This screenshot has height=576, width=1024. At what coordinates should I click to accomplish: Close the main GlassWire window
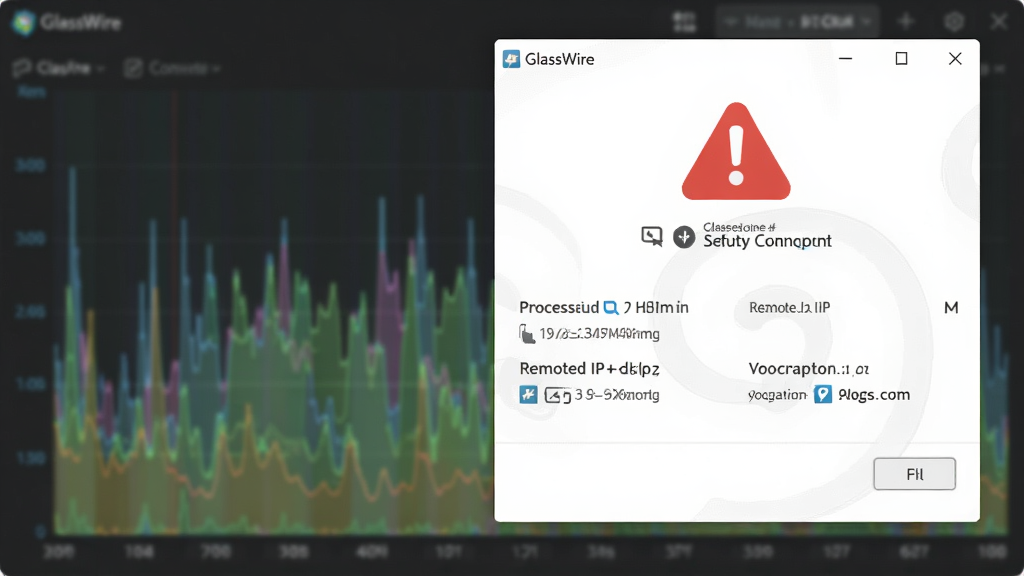click(999, 22)
